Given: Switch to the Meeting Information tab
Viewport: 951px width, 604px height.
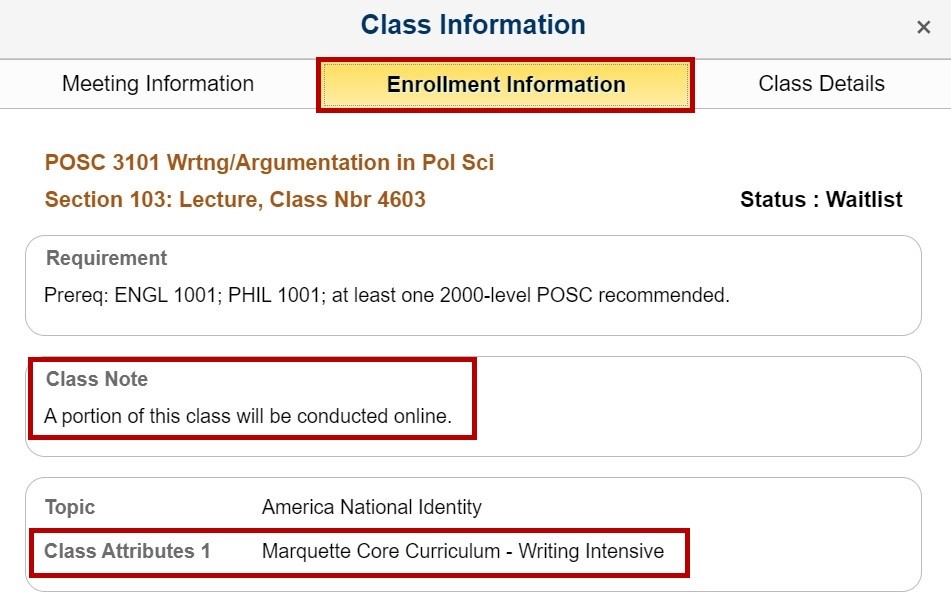Looking at the screenshot, I should (x=158, y=84).
